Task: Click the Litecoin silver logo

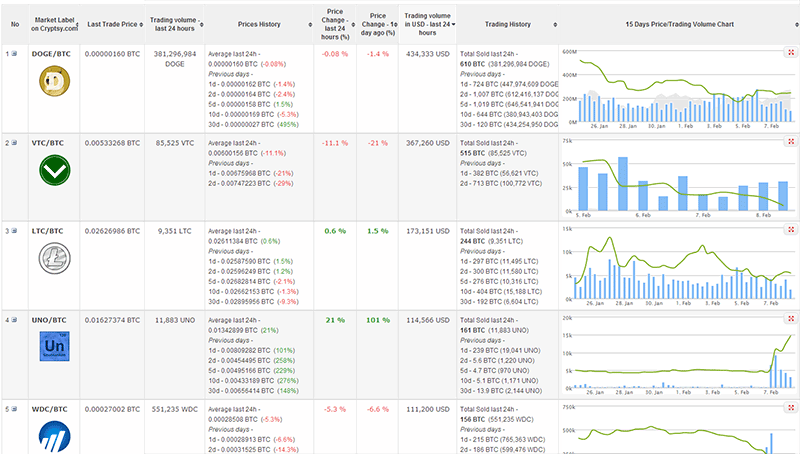Action: pos(55,258)
